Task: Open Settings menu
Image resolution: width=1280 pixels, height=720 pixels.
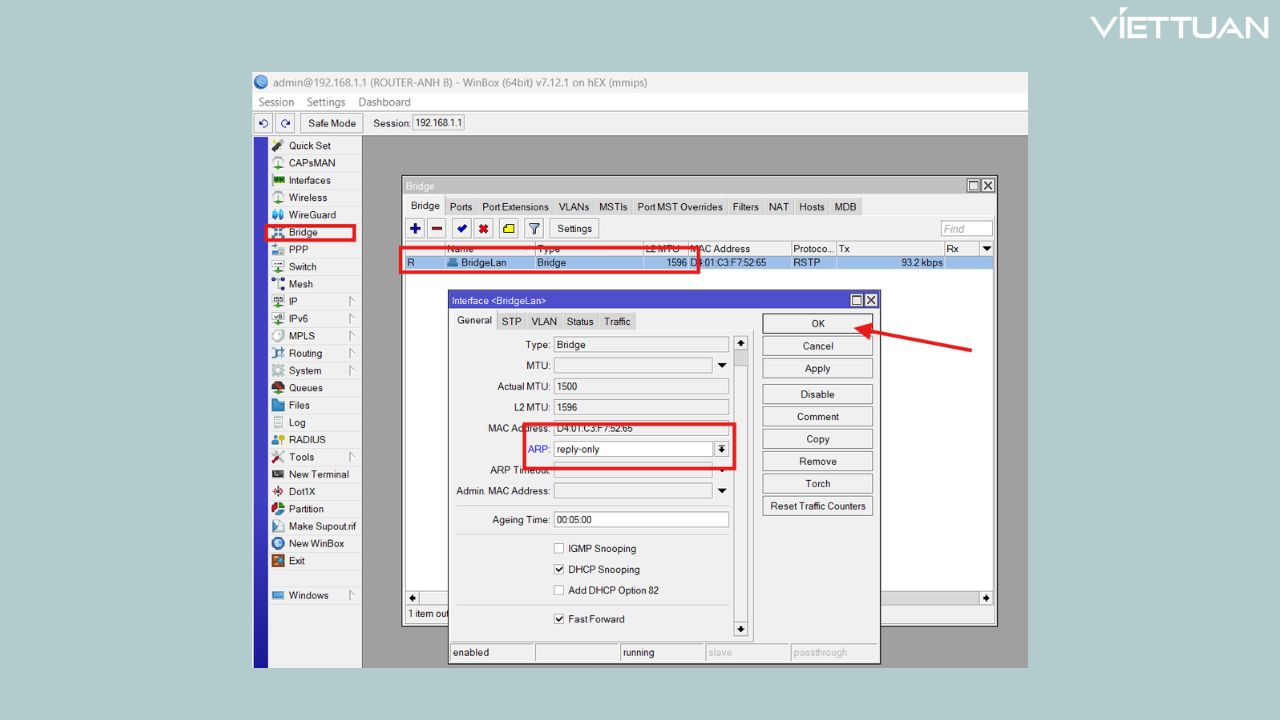Action: click(326, 102)
